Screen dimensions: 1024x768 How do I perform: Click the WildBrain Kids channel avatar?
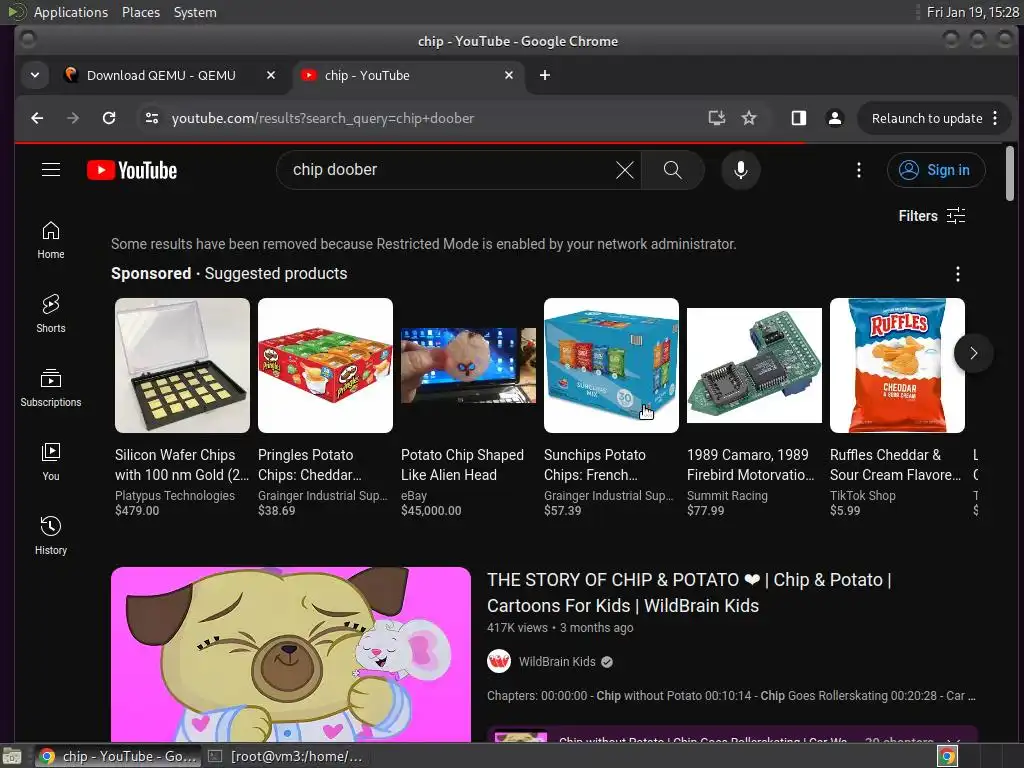pyautogui.click(x=499, y=662)
